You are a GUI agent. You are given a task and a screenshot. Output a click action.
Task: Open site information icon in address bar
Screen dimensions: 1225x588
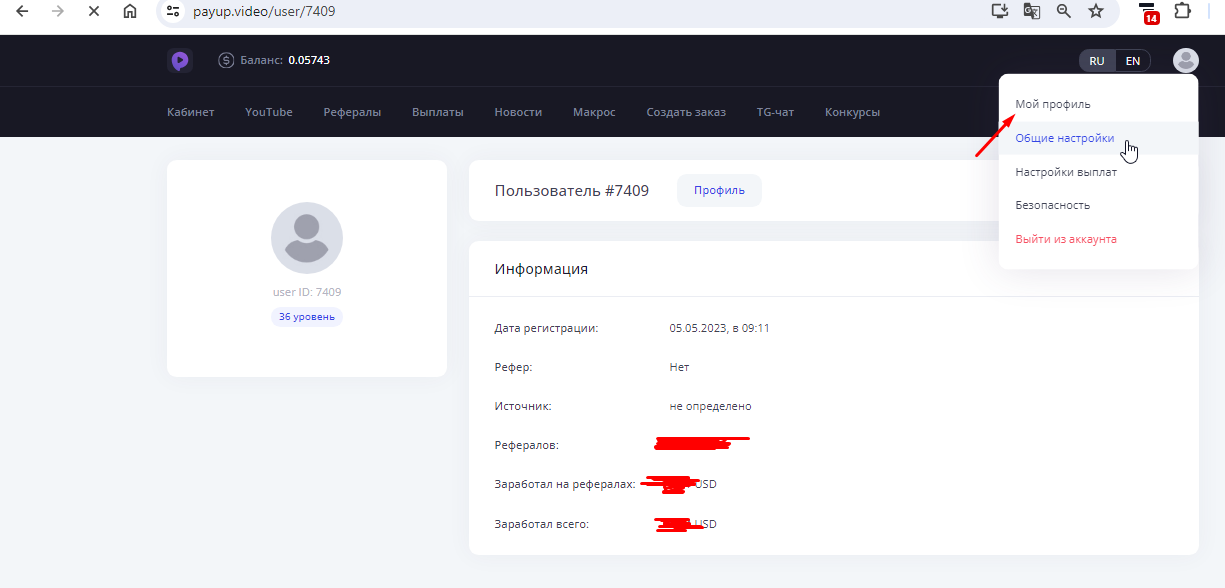[174, 11]
